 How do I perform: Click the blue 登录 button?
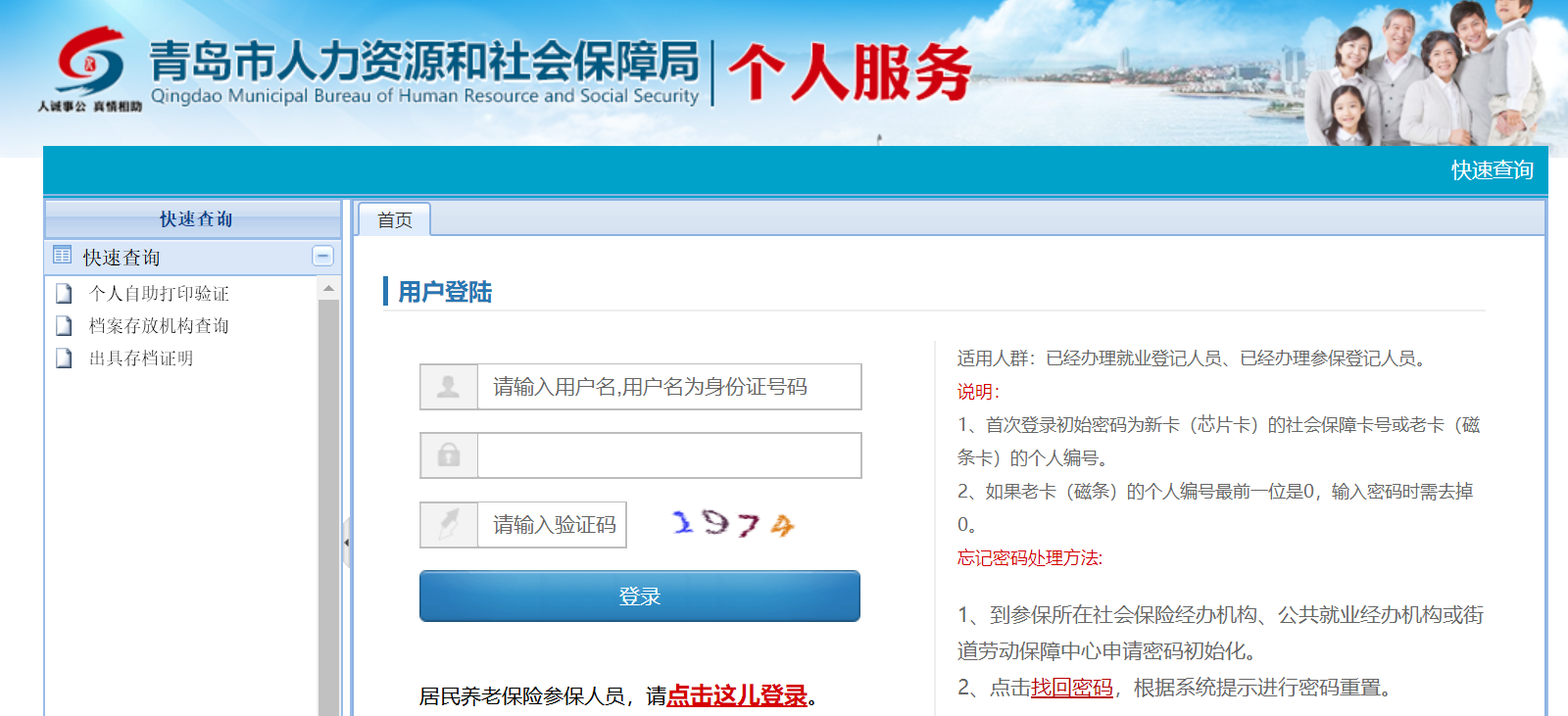[x=640, y=596]
